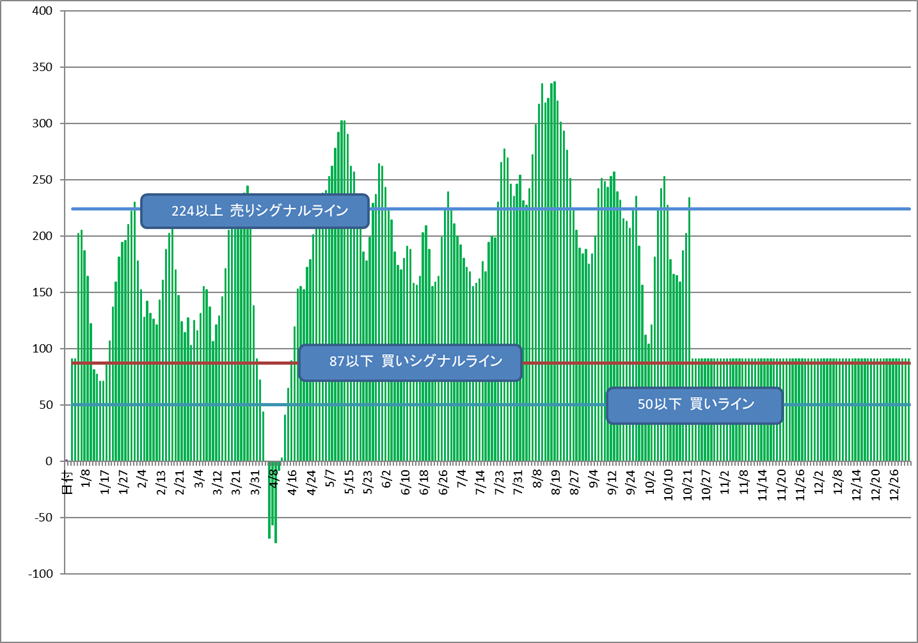
Task: Select the 224以上 売りシグナルライン text box
Action: [x=255, y=211]
